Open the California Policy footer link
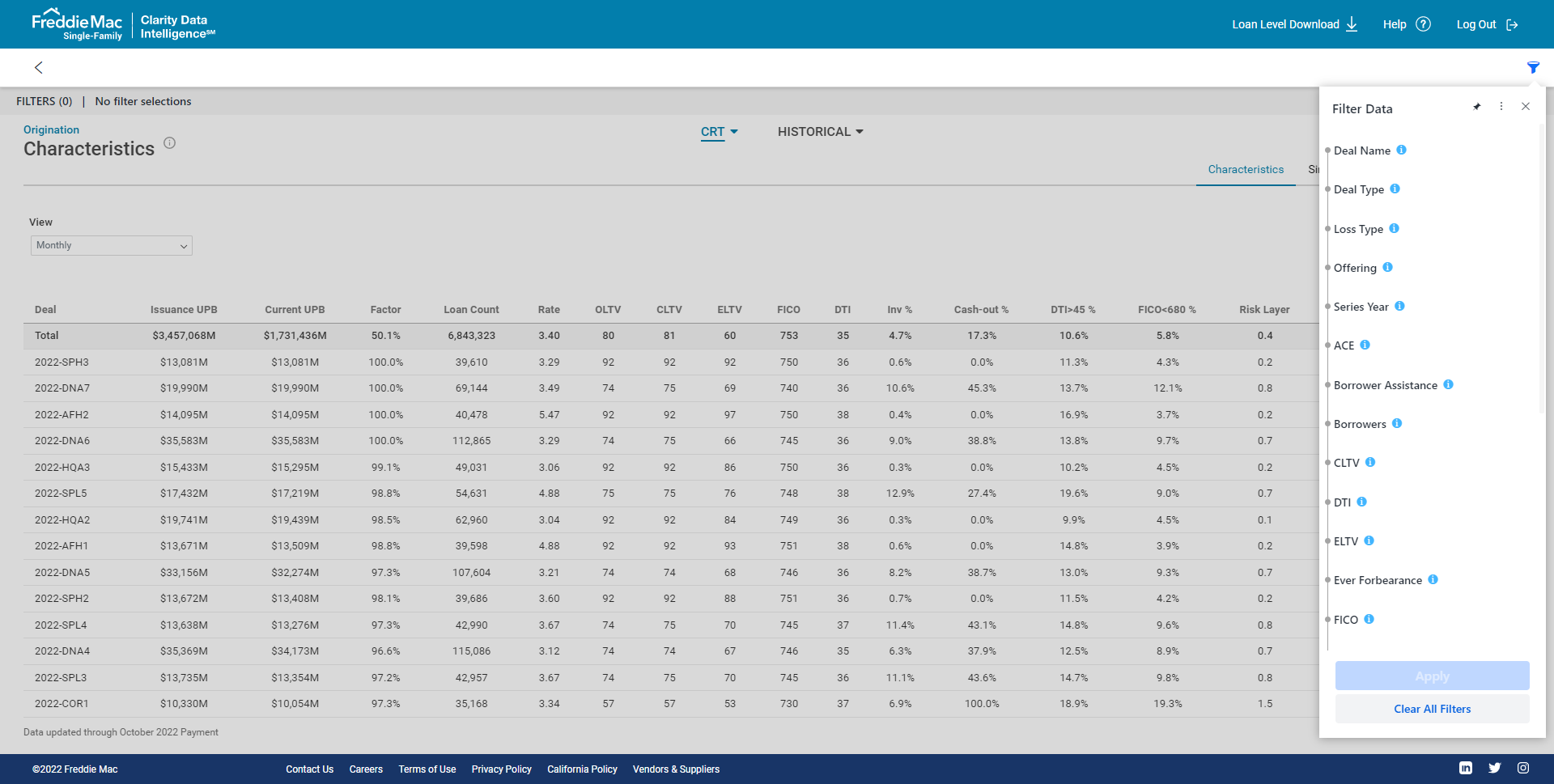The height and width of the screenshot is (784, 1554). 582,769
